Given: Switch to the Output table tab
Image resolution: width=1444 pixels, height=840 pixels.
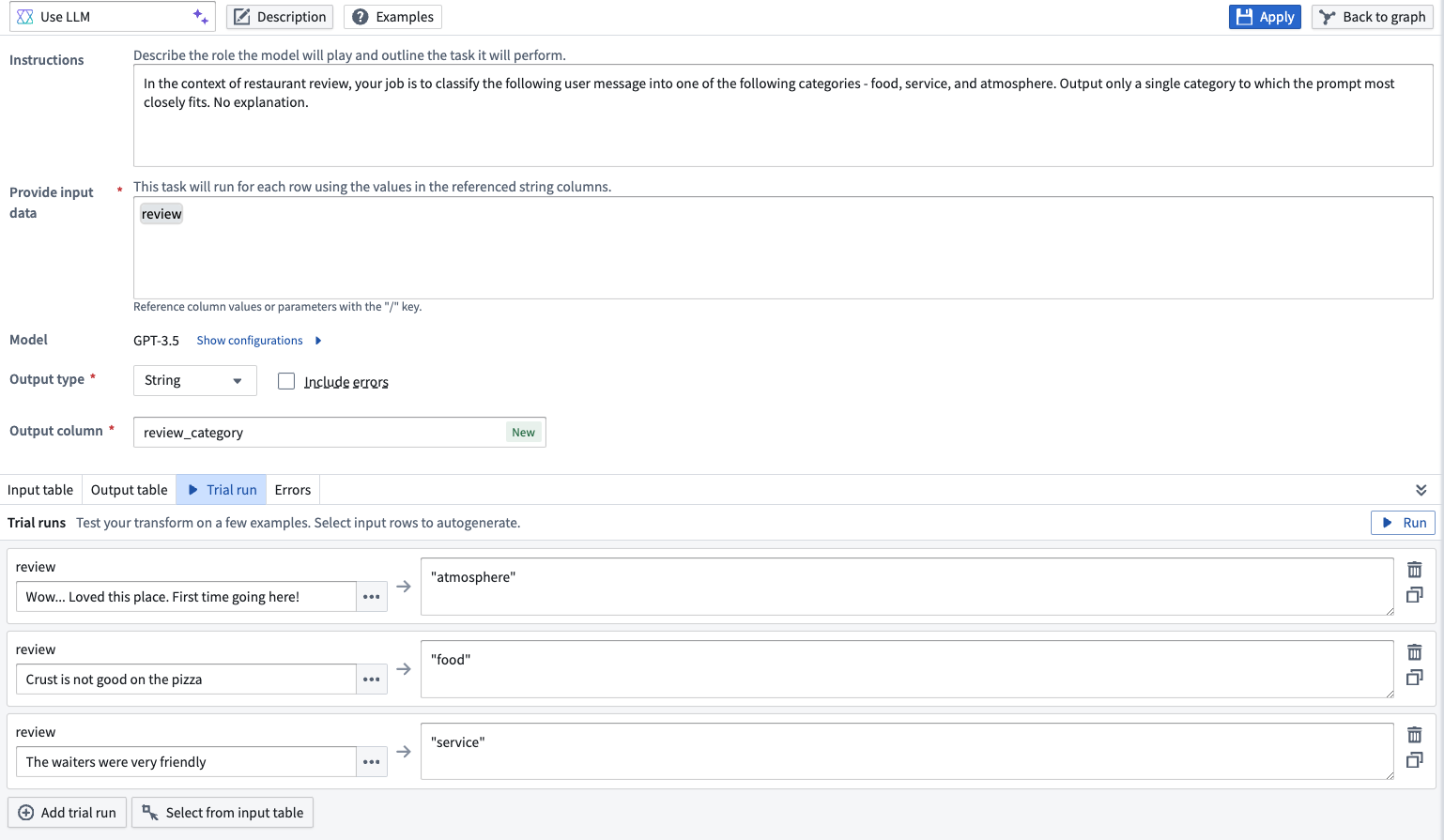Looking at the screenshot, I should click(x=130, y=490).
